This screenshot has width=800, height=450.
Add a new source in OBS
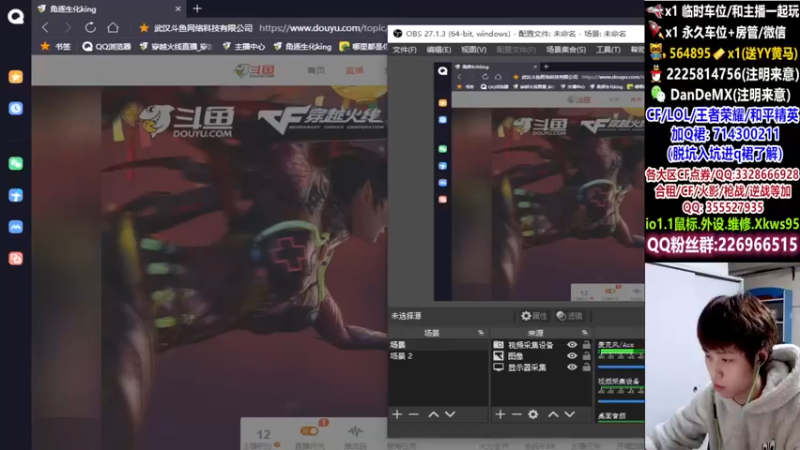coord(500,414)
